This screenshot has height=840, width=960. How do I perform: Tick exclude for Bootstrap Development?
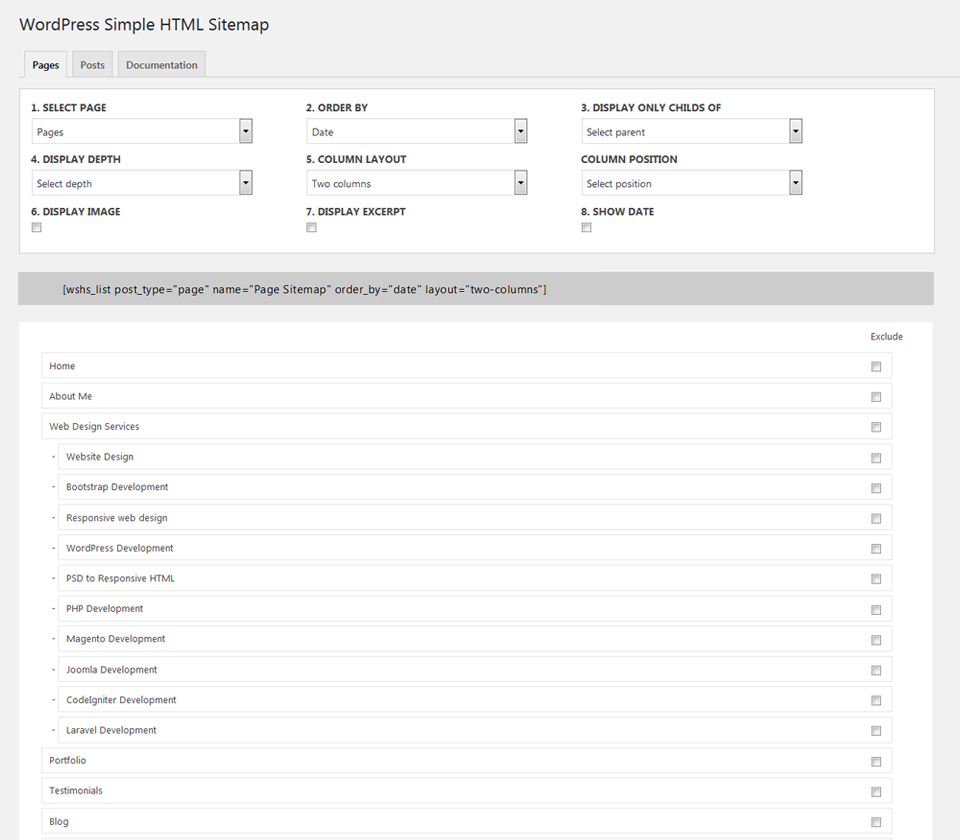pyautogui.click(x=876, y=488)
